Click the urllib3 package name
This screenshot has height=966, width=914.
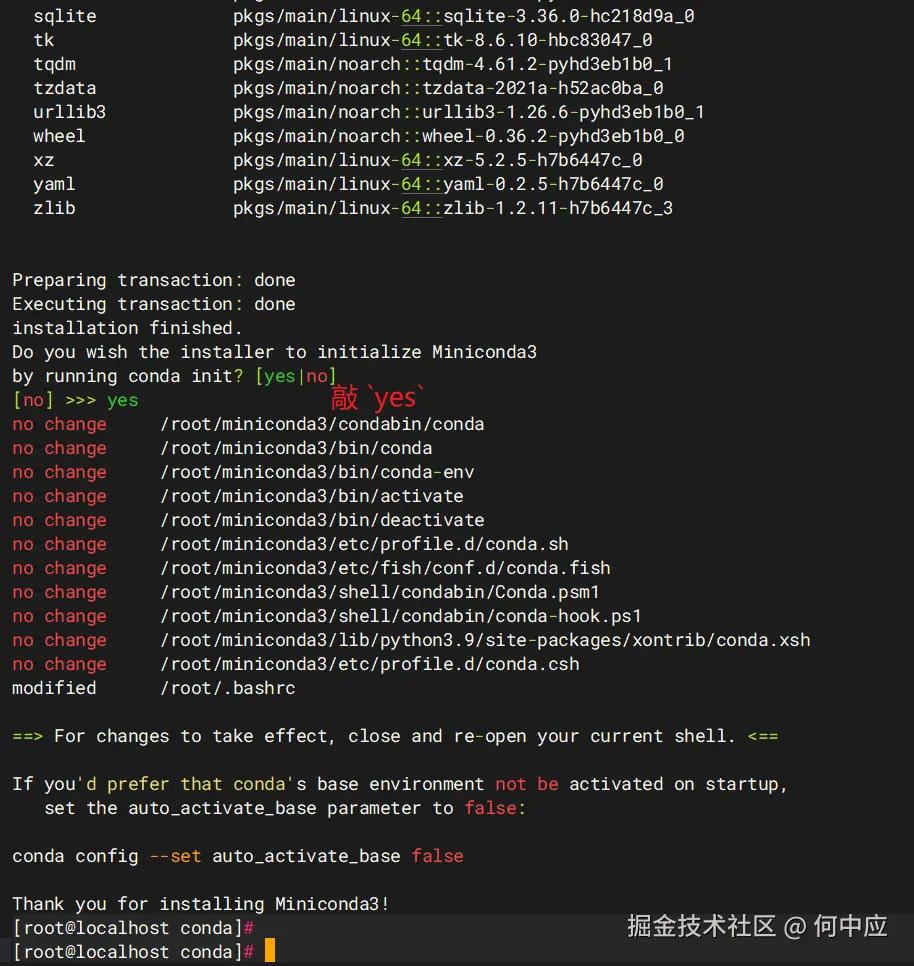[x=70, y=112]
